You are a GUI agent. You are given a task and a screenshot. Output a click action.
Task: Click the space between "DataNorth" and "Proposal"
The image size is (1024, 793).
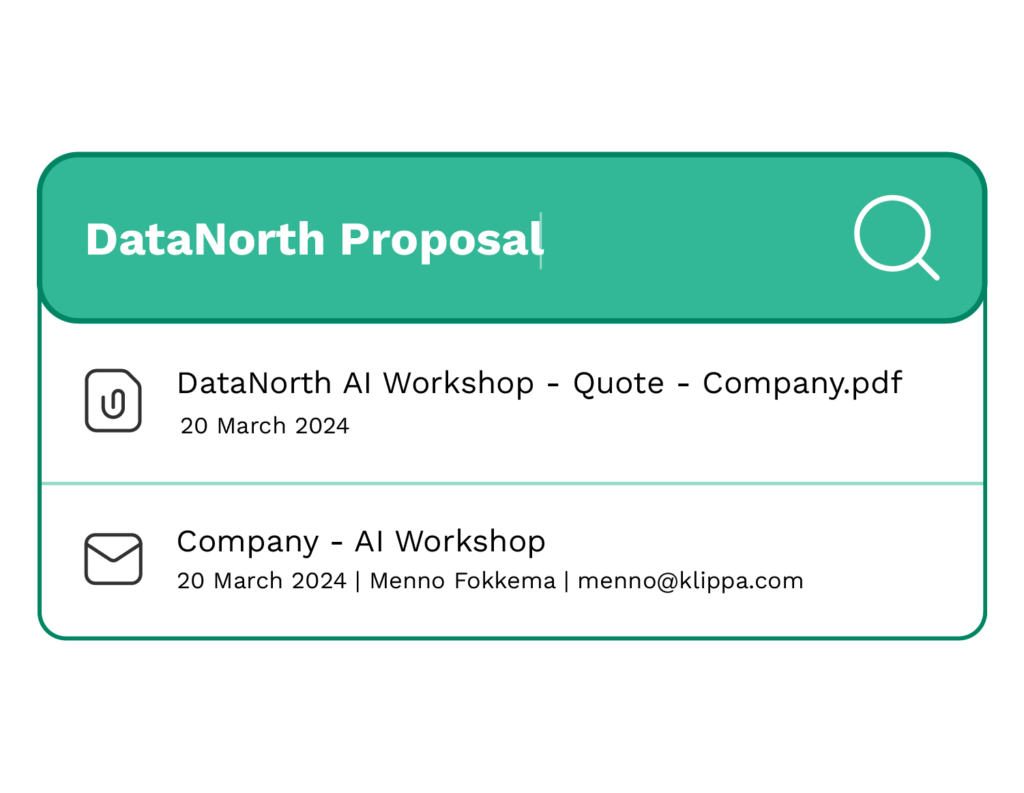click(x=333, y=240)
